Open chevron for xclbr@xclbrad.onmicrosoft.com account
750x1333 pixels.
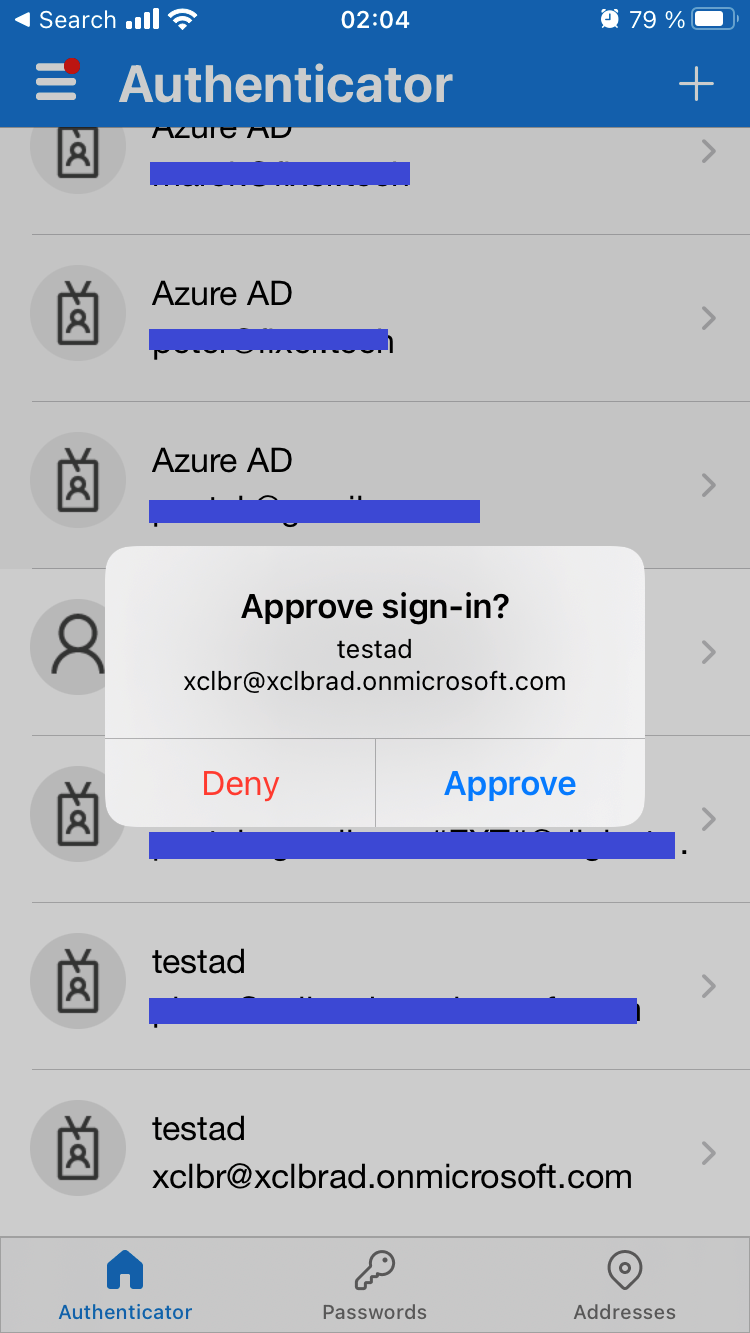click(709, 1153)
